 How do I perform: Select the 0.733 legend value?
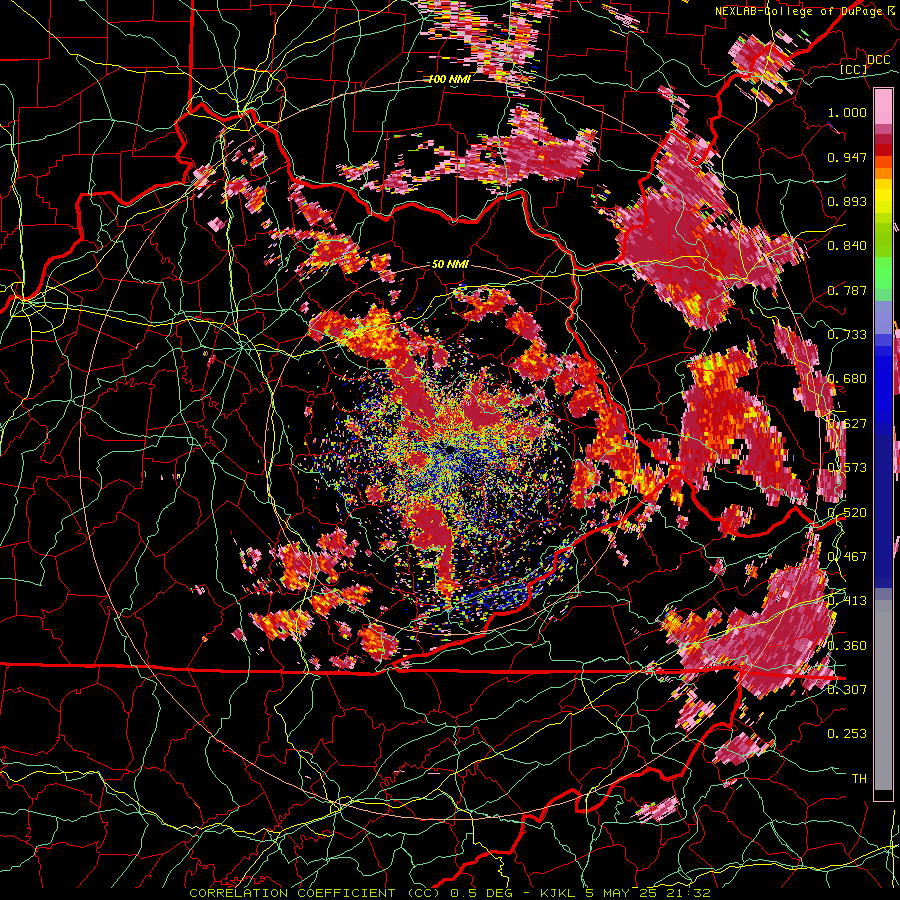(847, 335)
